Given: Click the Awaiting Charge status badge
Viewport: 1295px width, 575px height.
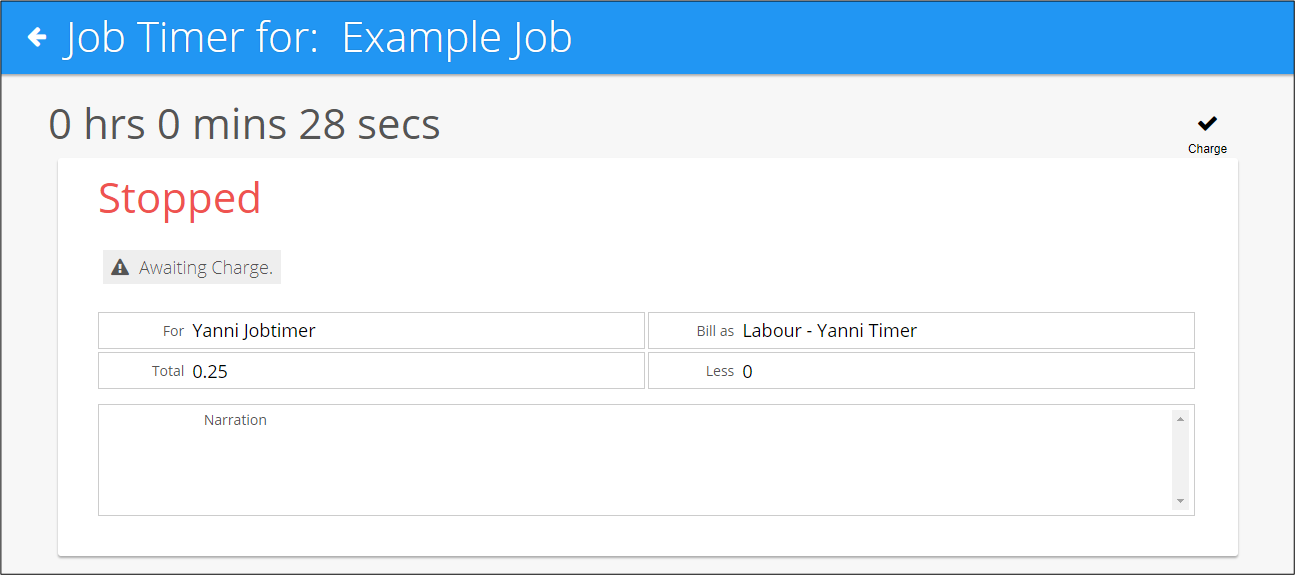Looking at the screenshot, I should 192,267.
